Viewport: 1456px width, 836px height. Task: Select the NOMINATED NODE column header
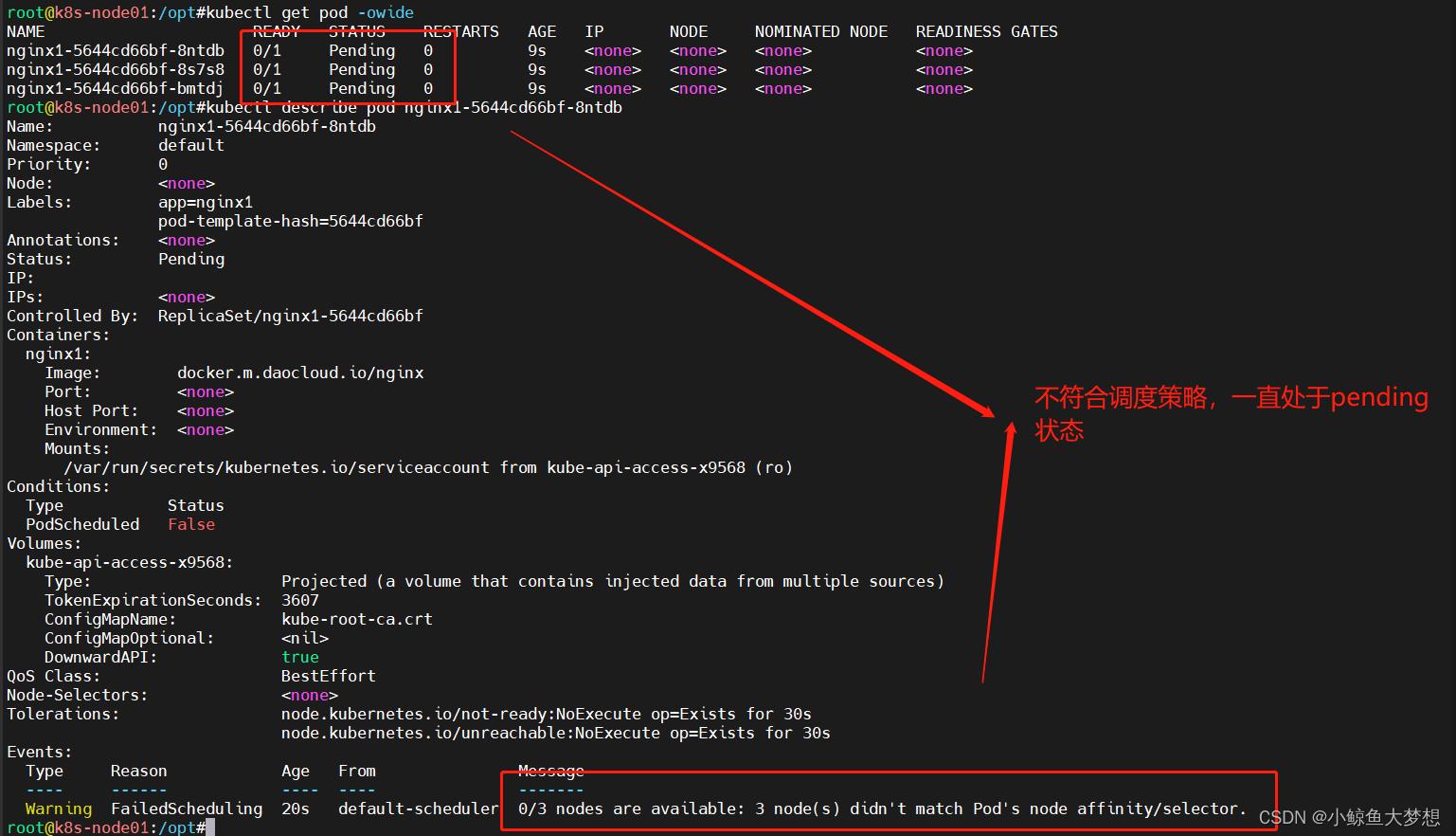[821, 31]
